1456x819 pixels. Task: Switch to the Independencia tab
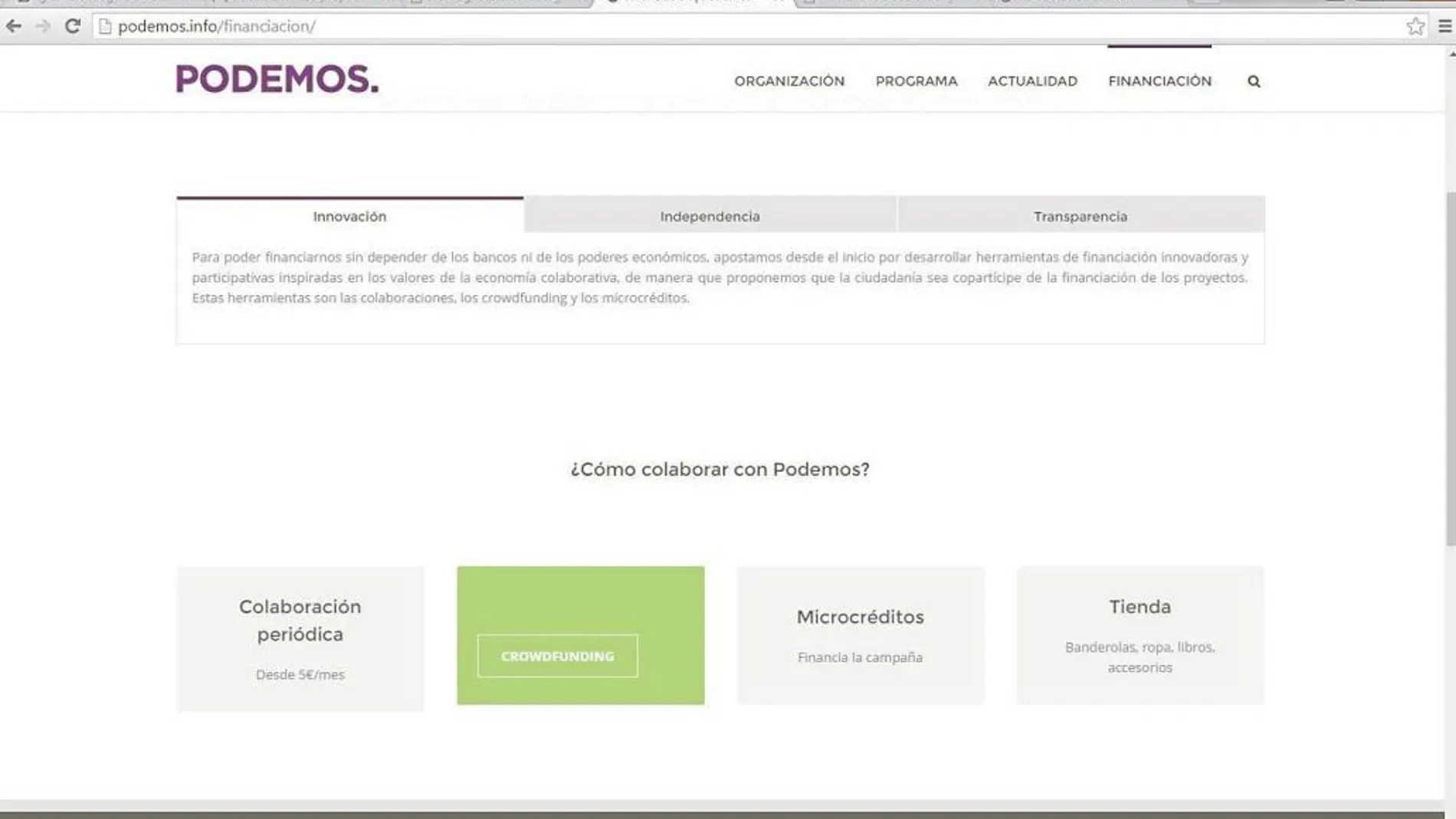(710, 215)
